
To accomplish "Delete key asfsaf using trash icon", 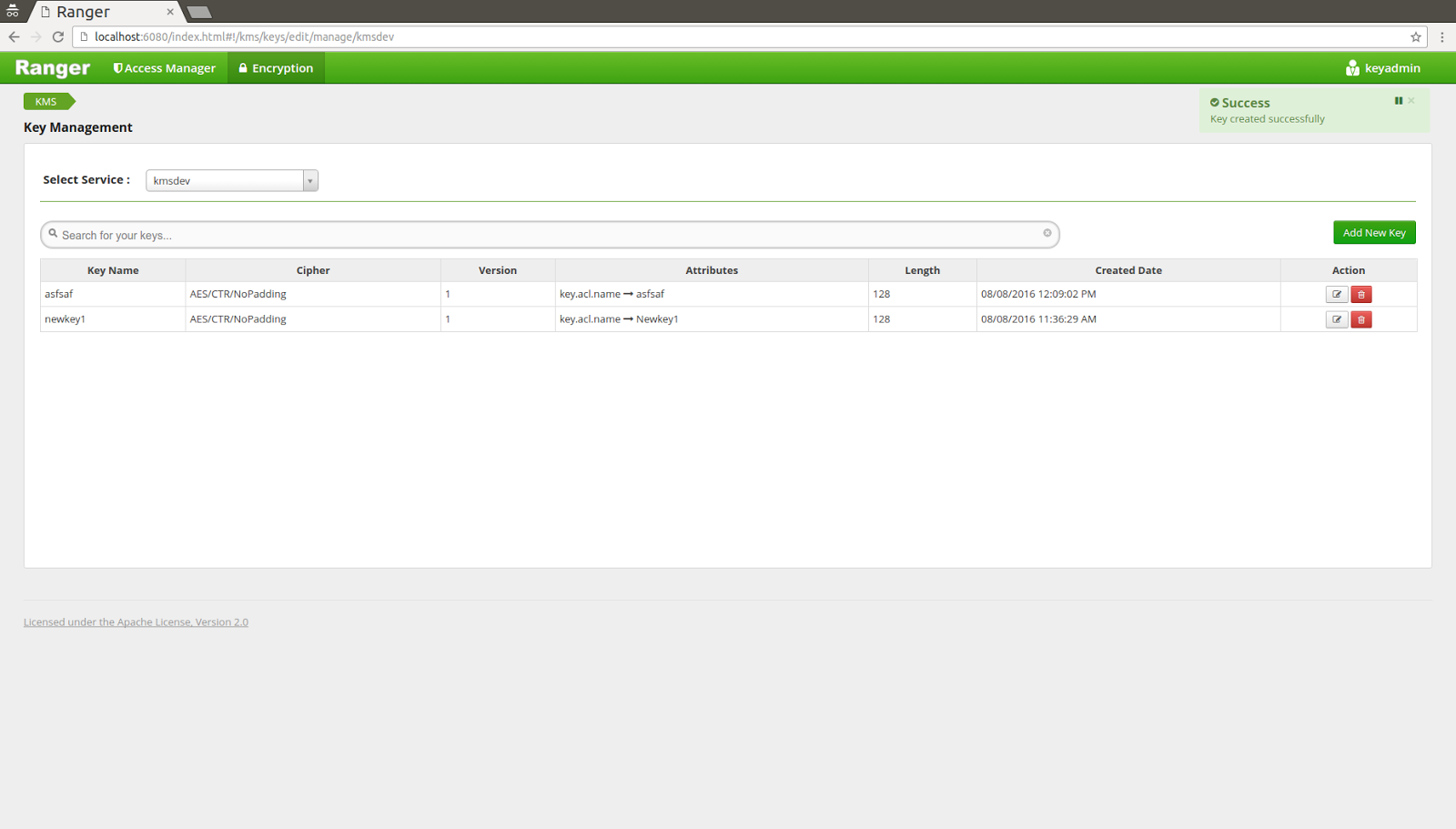I will tap(1360, 294).
